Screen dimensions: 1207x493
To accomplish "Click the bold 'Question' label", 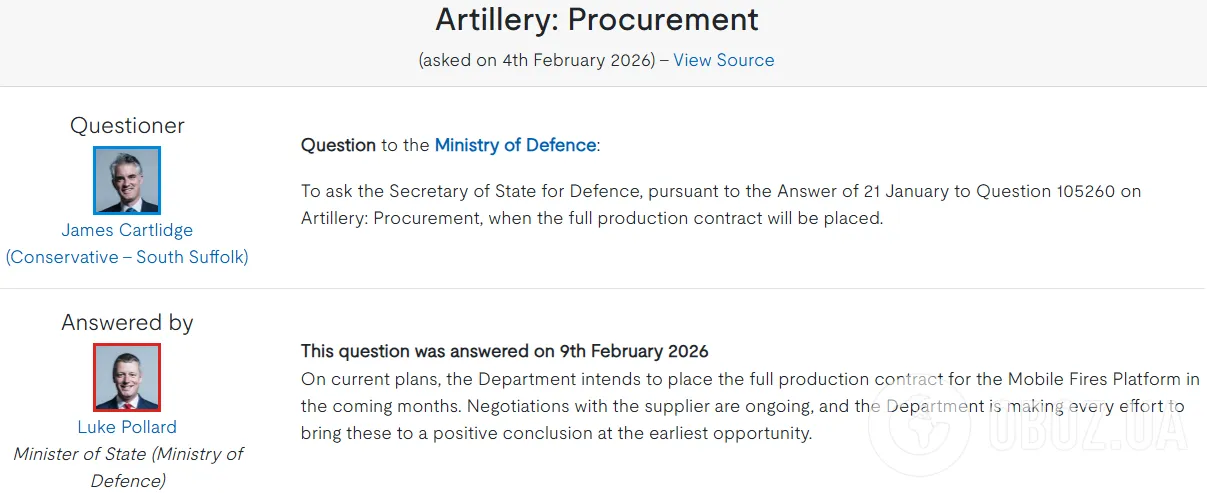I will point(338,145).
